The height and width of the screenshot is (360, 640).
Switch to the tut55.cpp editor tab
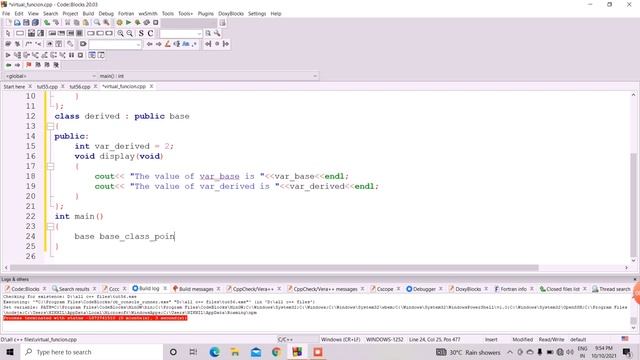[x=47, y=87]
